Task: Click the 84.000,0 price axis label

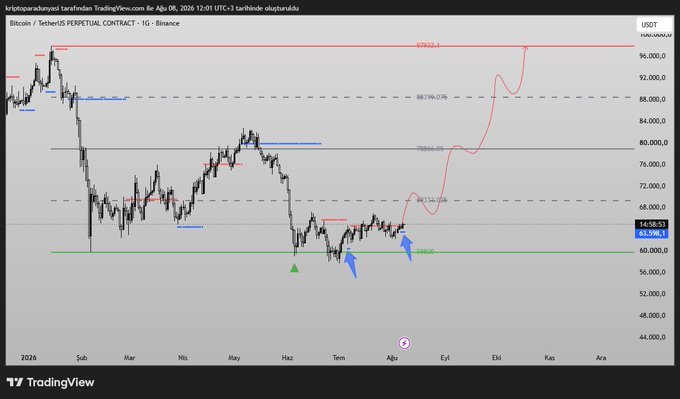Action: 652,121
